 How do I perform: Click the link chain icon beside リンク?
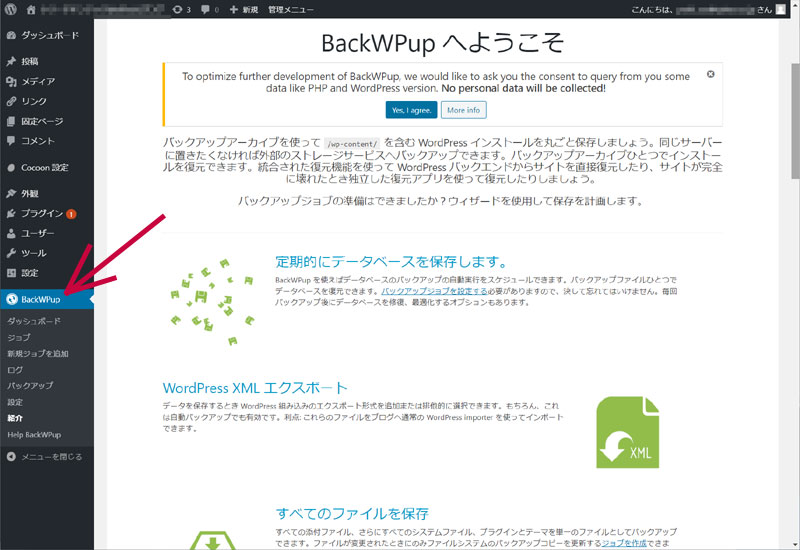11,101
